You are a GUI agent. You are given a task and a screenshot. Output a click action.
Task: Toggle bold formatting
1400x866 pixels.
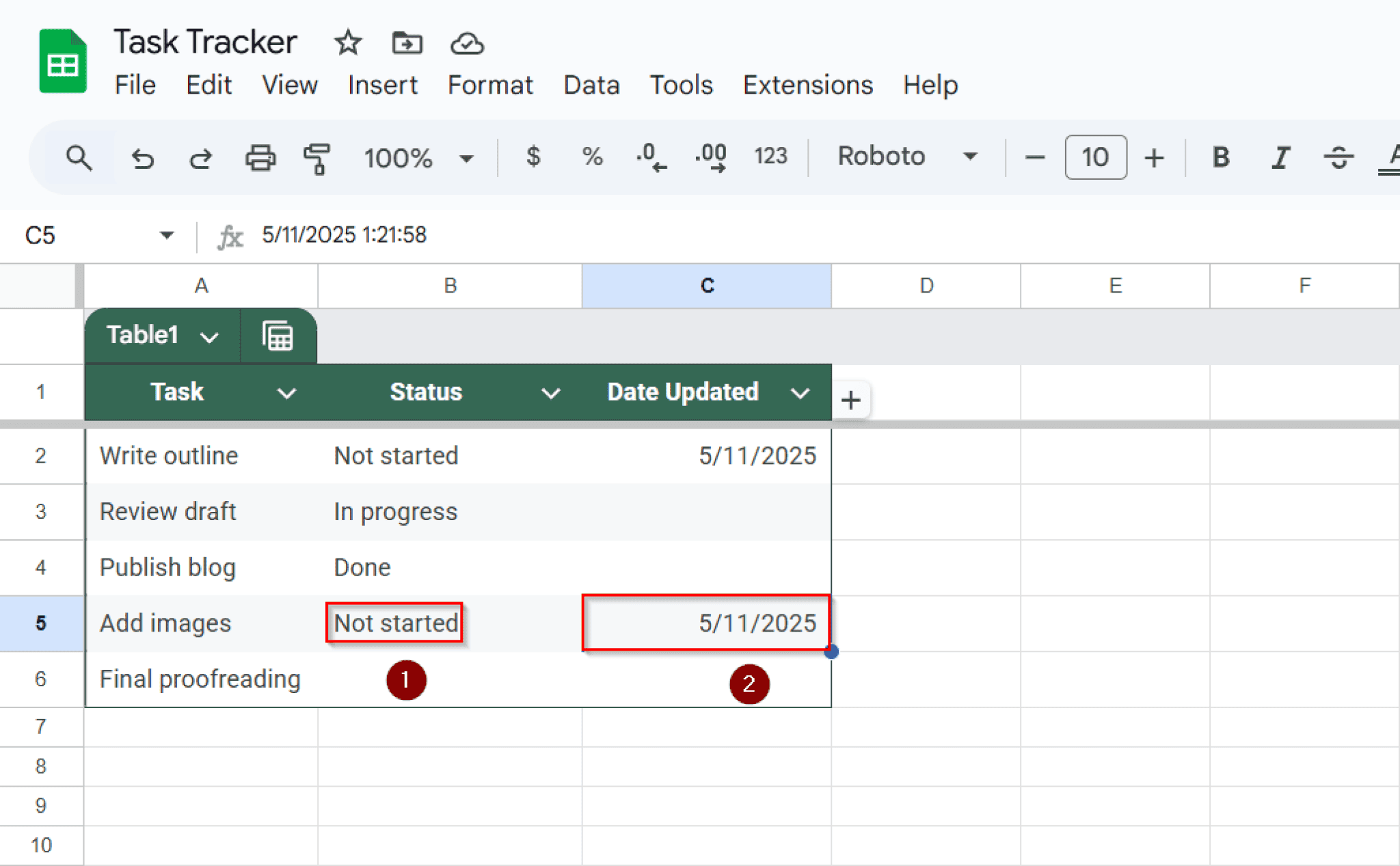1221,158
